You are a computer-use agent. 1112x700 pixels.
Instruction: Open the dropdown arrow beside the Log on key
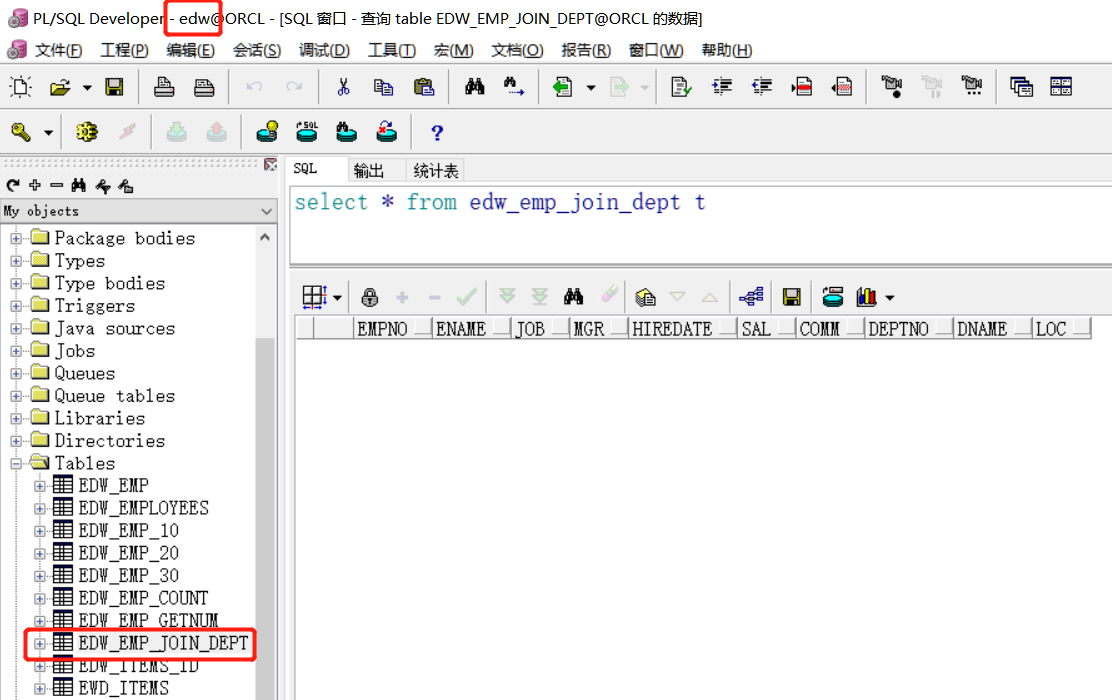click(x=48, y=133)
